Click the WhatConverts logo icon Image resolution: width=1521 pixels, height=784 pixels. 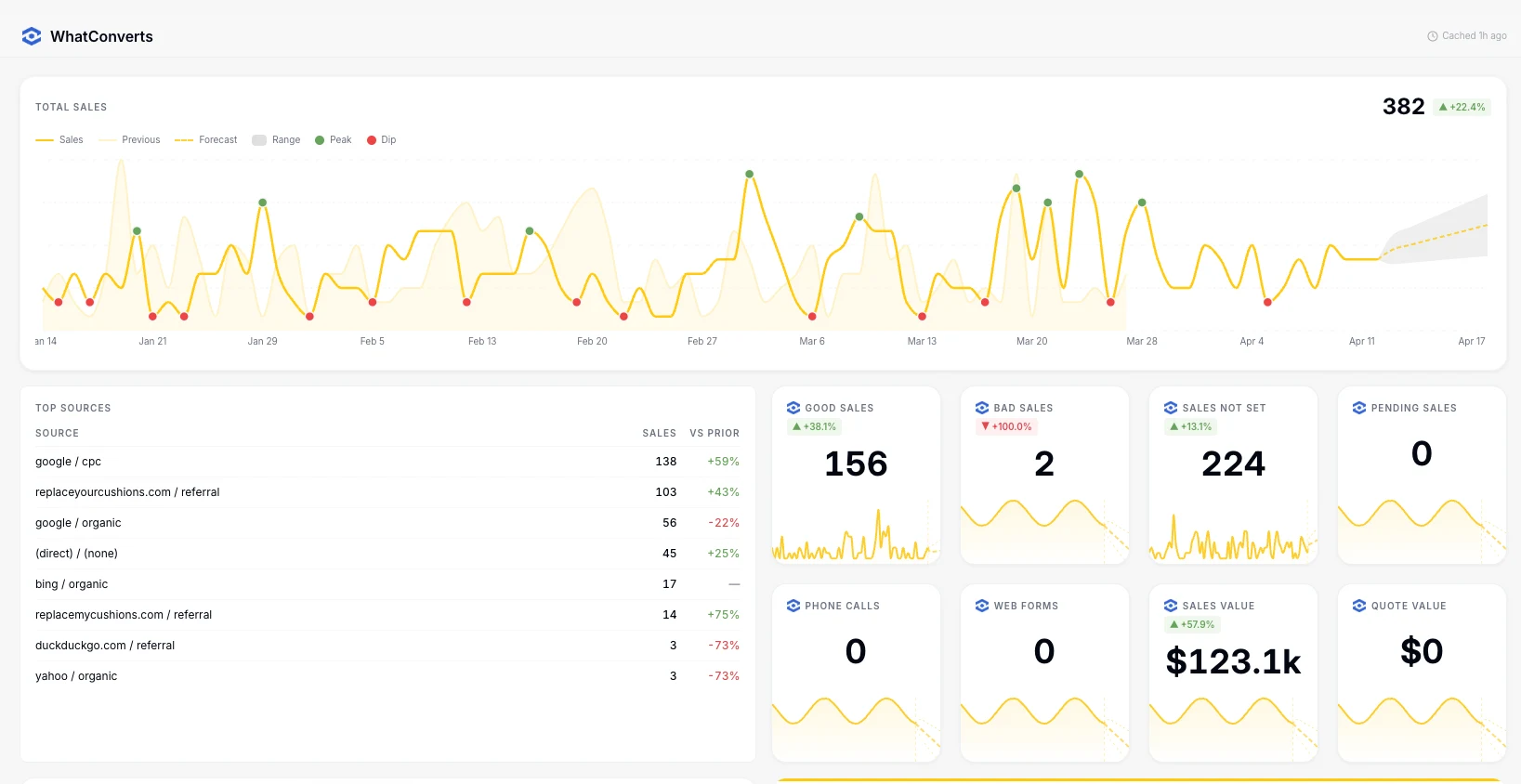32,36
